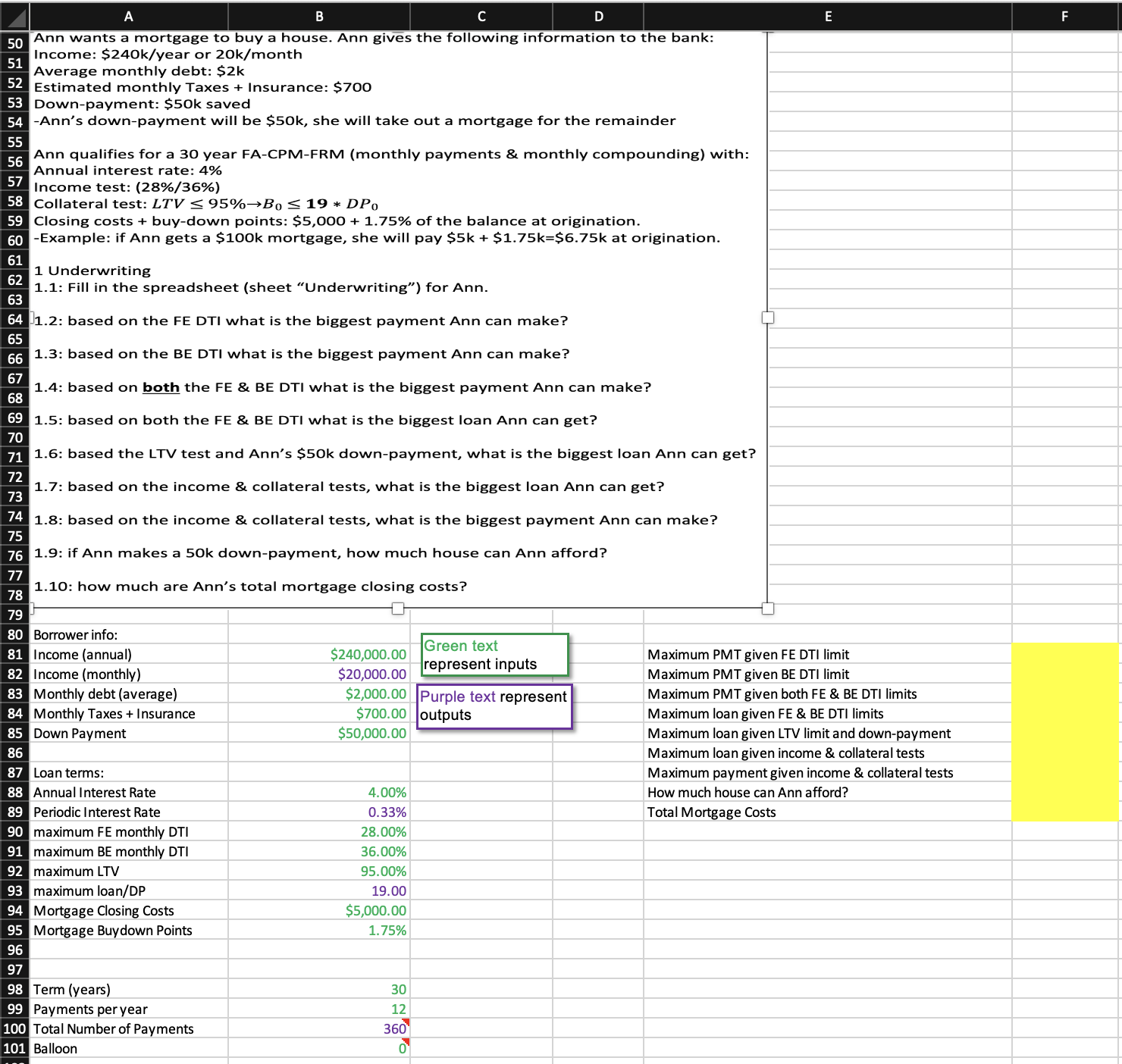Image resolution: width=1122 pixels, height=1064 pixels.
Task: Select column header B
Action: pos(318,16)
